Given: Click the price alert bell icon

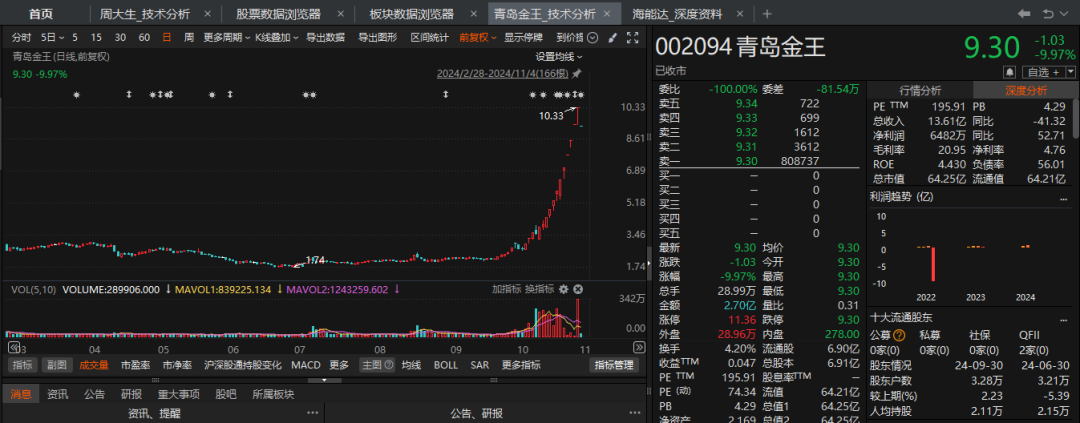Looking at the screenshot, I should pyautogui.click(x=1010, y=72).
